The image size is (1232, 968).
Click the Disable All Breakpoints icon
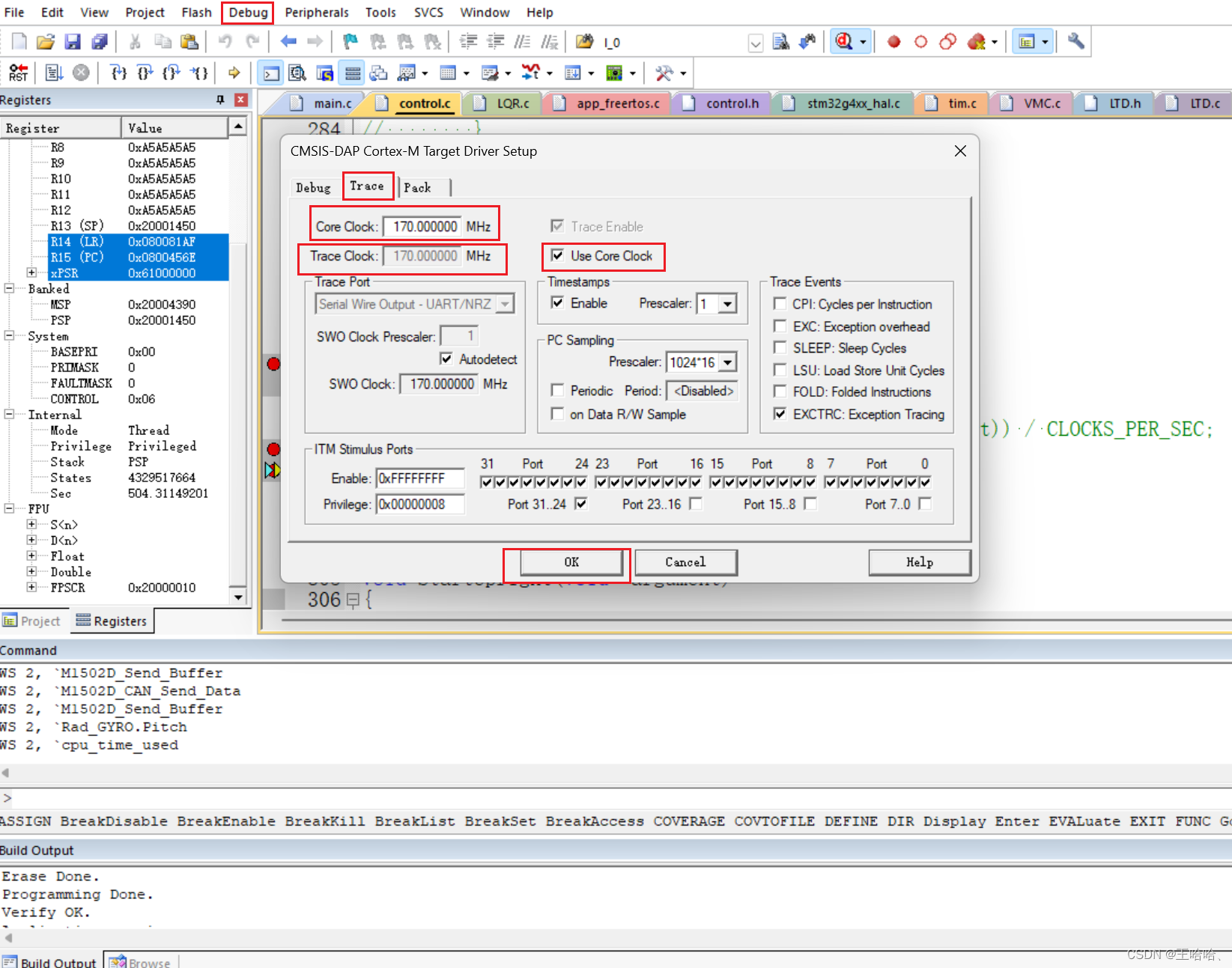click(947, 42)
